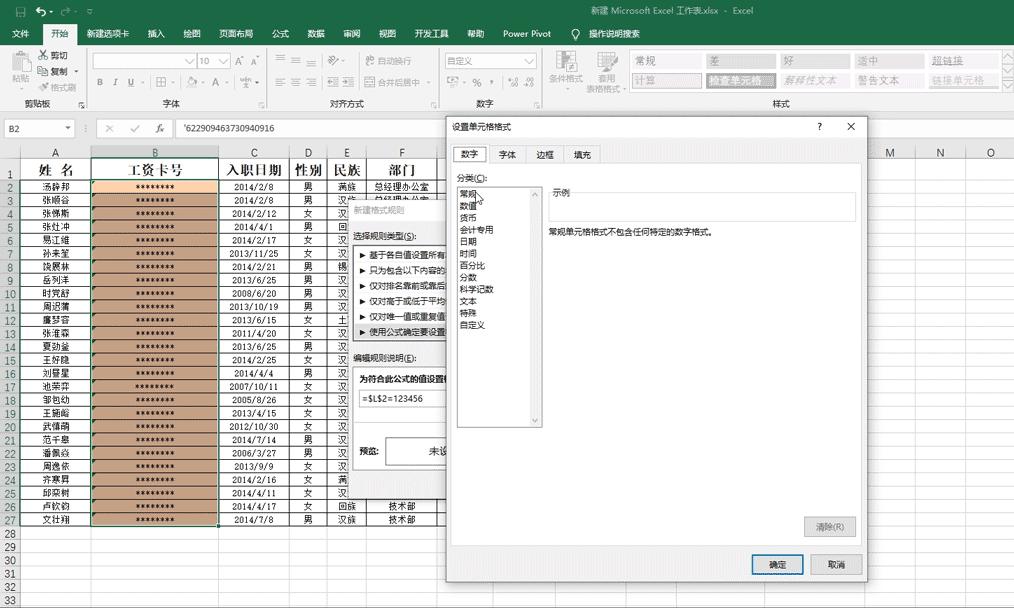Click the Percent Style icon in Number group
The width and height of the screenshot is (1014, 608).
pos(477,83)
